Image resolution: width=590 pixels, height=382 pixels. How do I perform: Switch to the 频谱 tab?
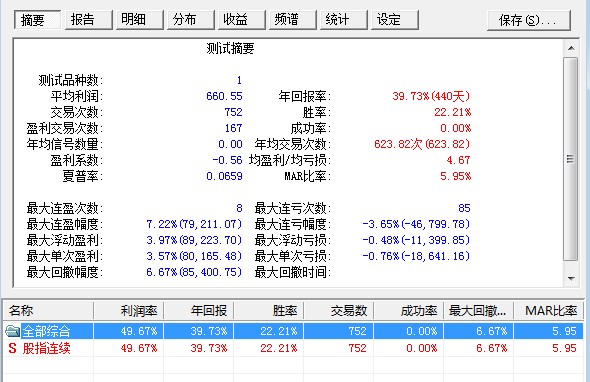(293, 20)
